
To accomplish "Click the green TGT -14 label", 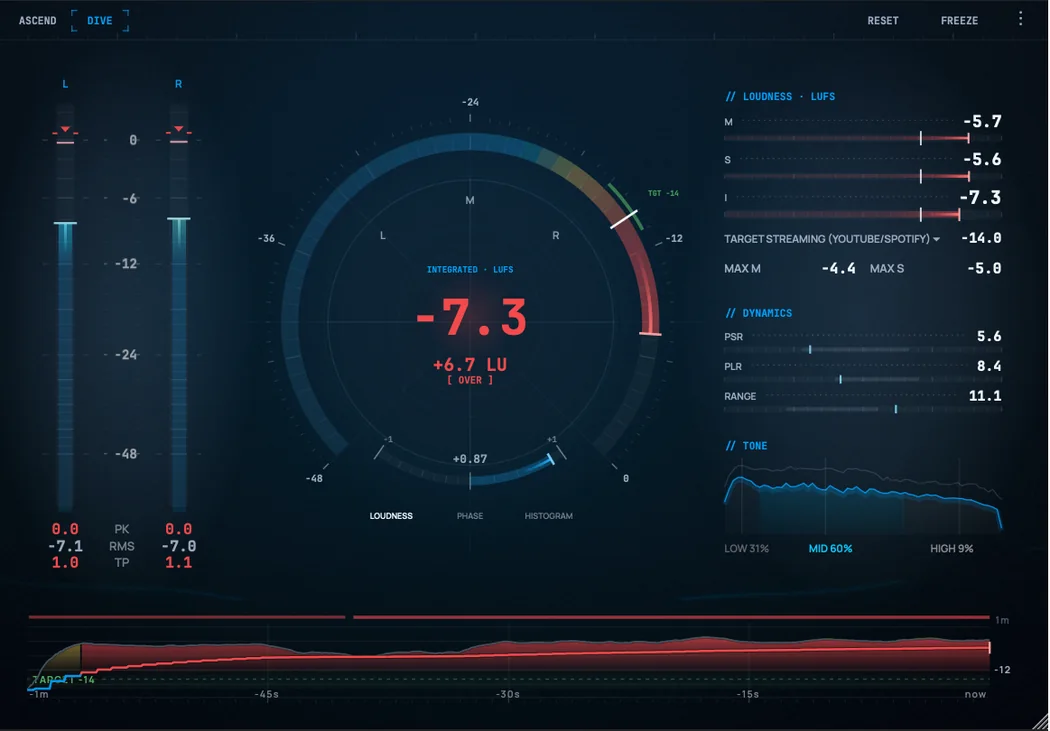I will click(664, 193).
